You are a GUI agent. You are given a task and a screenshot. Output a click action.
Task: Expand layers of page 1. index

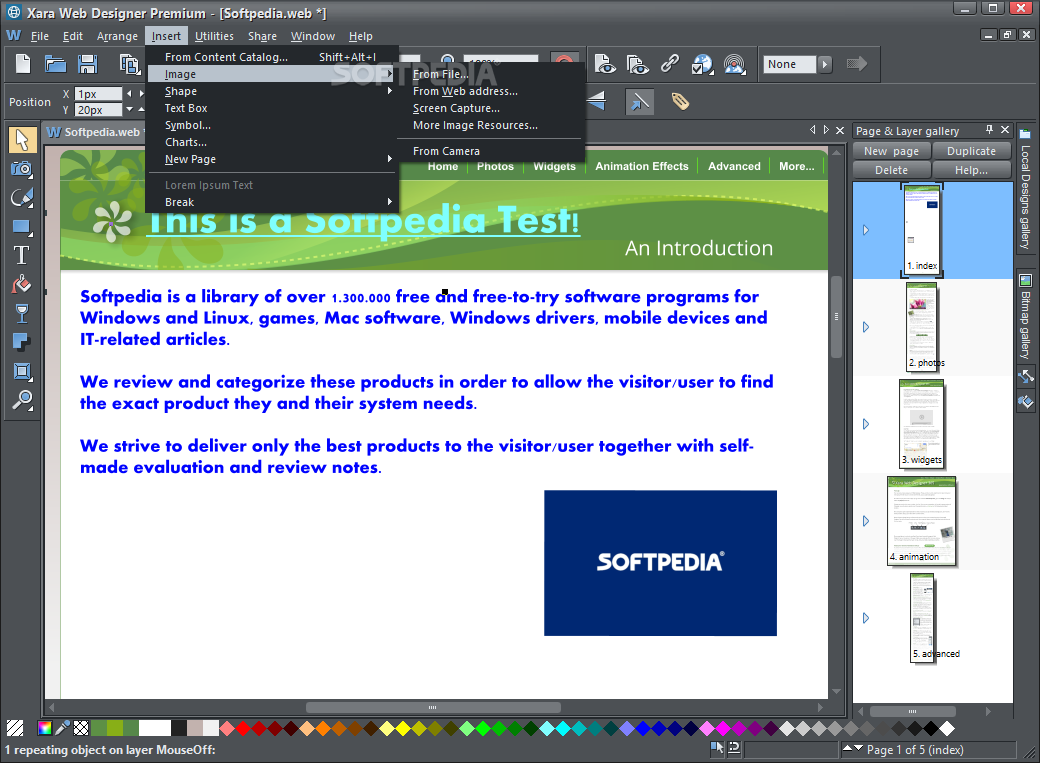(x=866, y=230)
